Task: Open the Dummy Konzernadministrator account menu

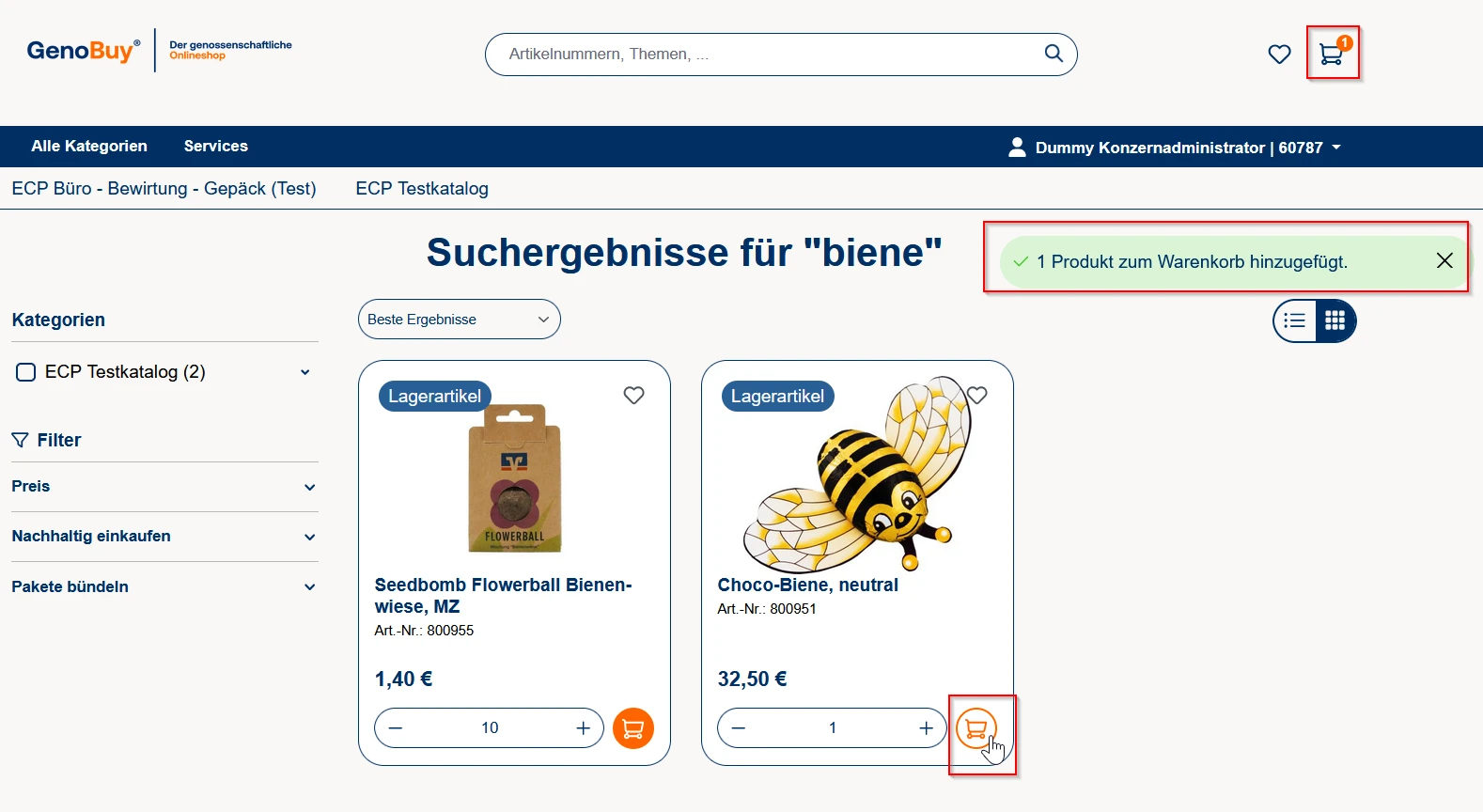Action: coord(1175,148)
